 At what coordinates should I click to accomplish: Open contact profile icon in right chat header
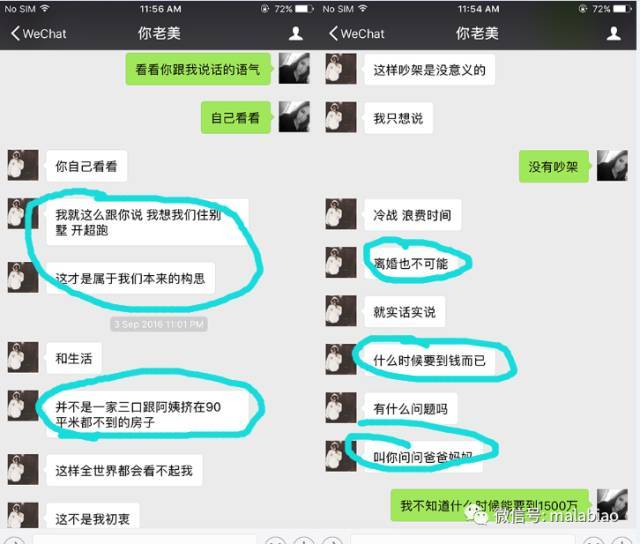[613, 33]
